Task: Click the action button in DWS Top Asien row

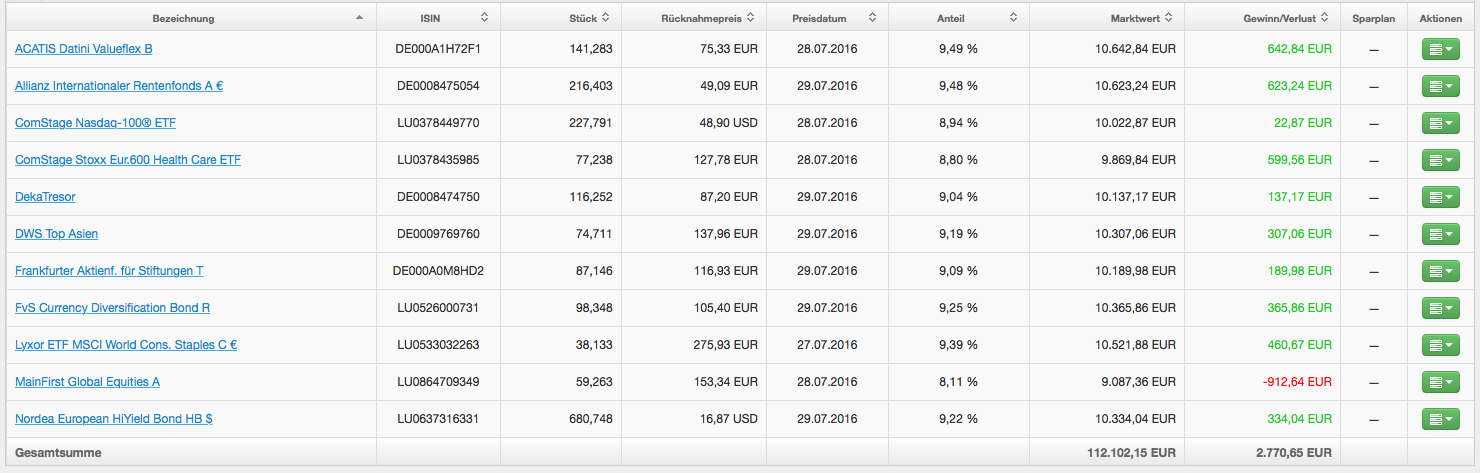Action: (1440, 234)
